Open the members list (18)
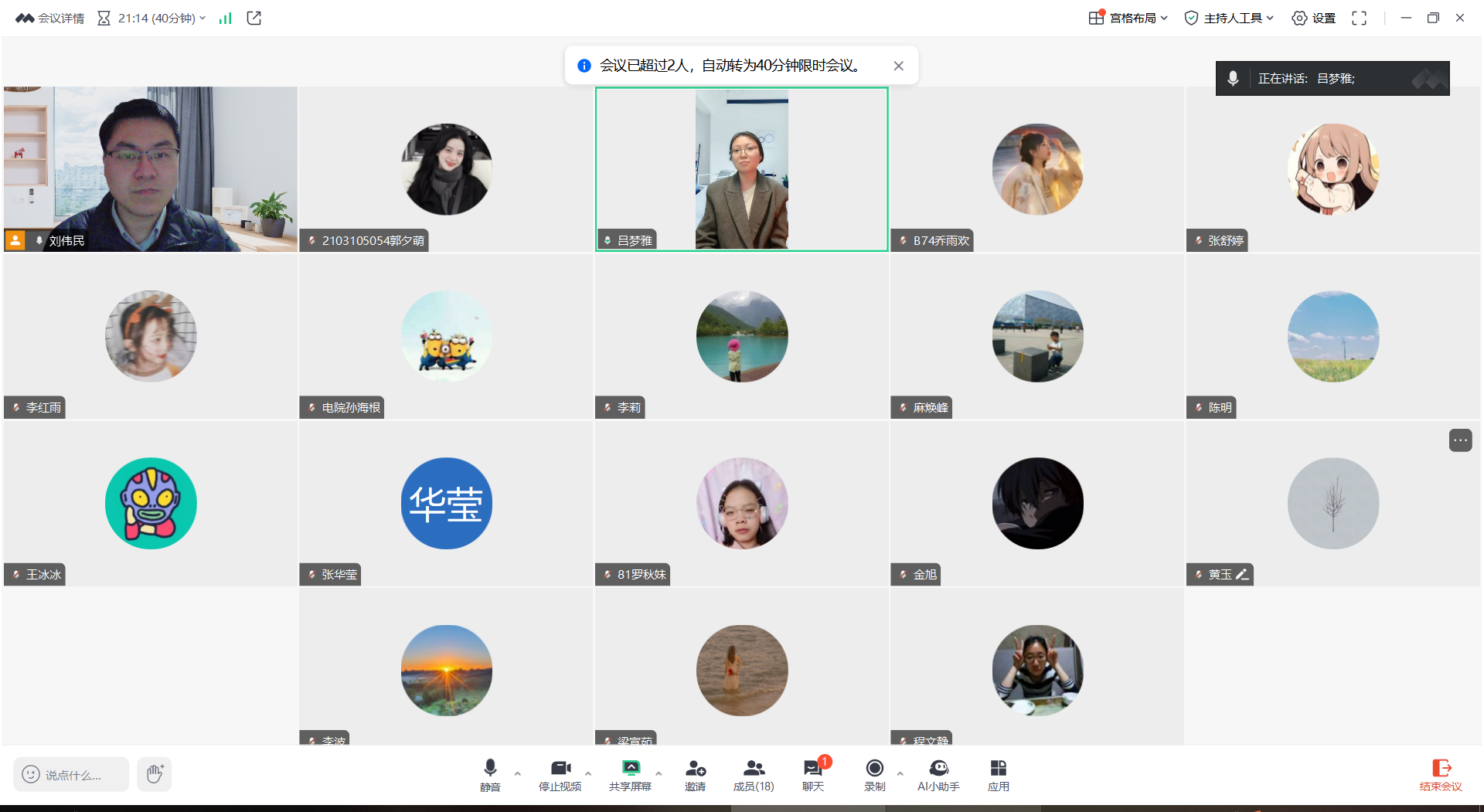 pyautogui.click(x=753, y=774)
